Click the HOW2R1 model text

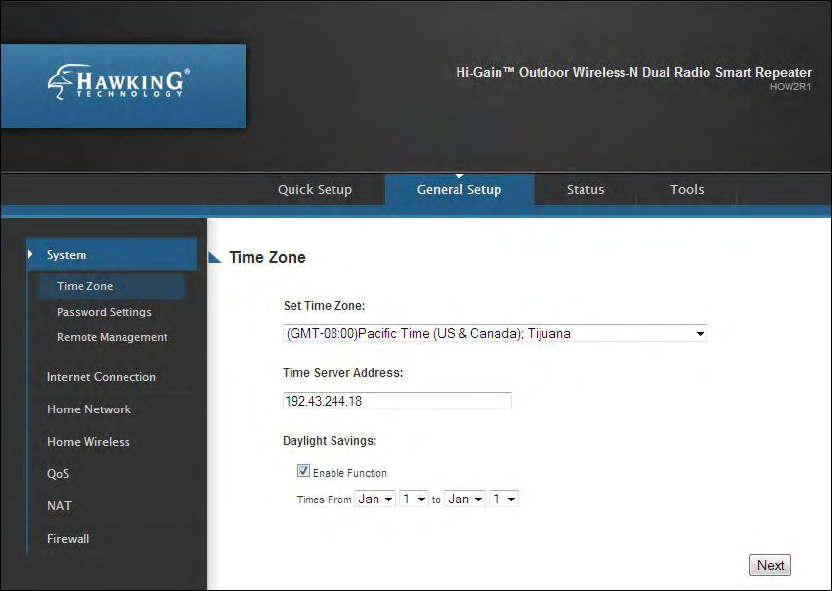point(791,86)
